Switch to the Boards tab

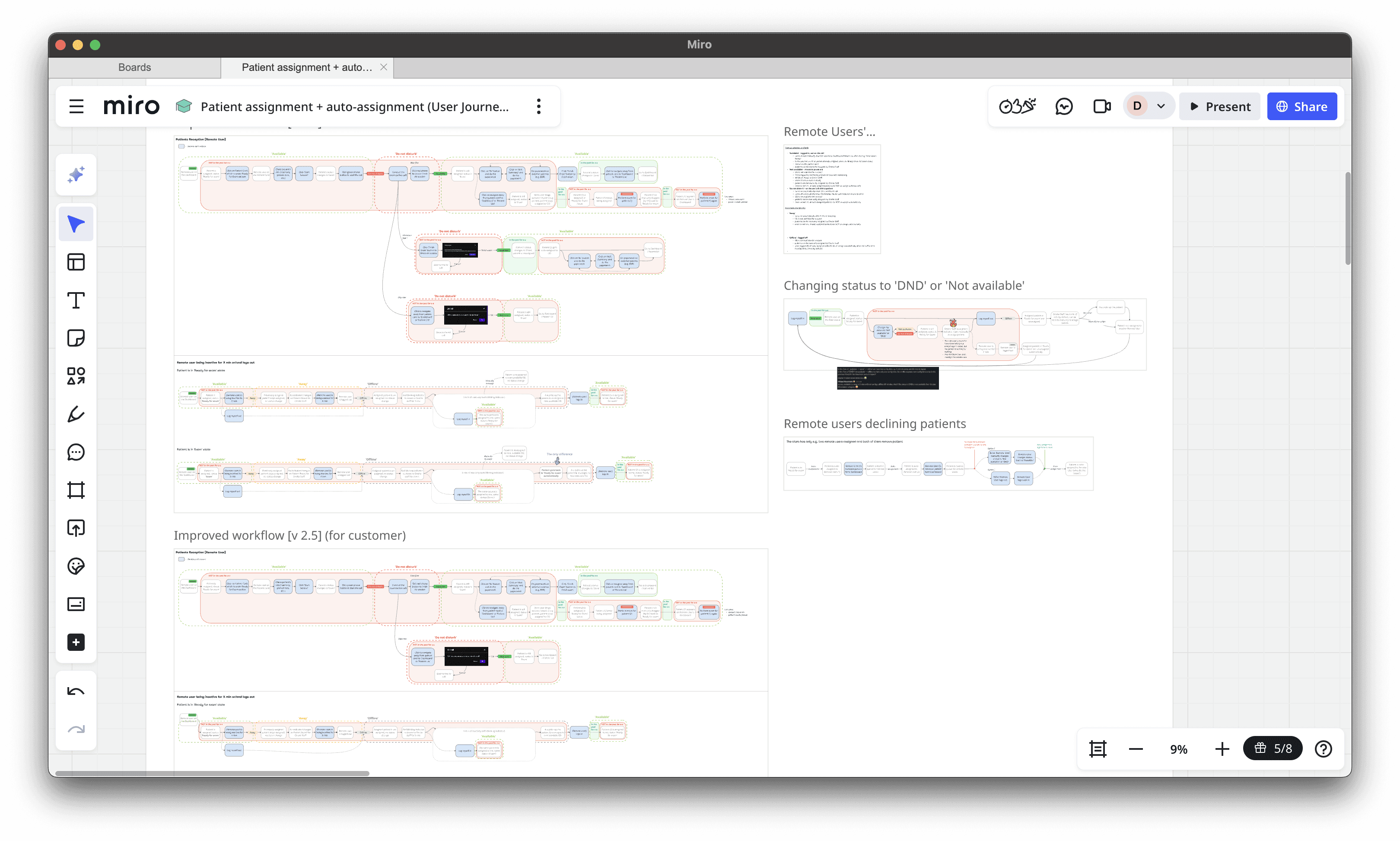[135, 67]
